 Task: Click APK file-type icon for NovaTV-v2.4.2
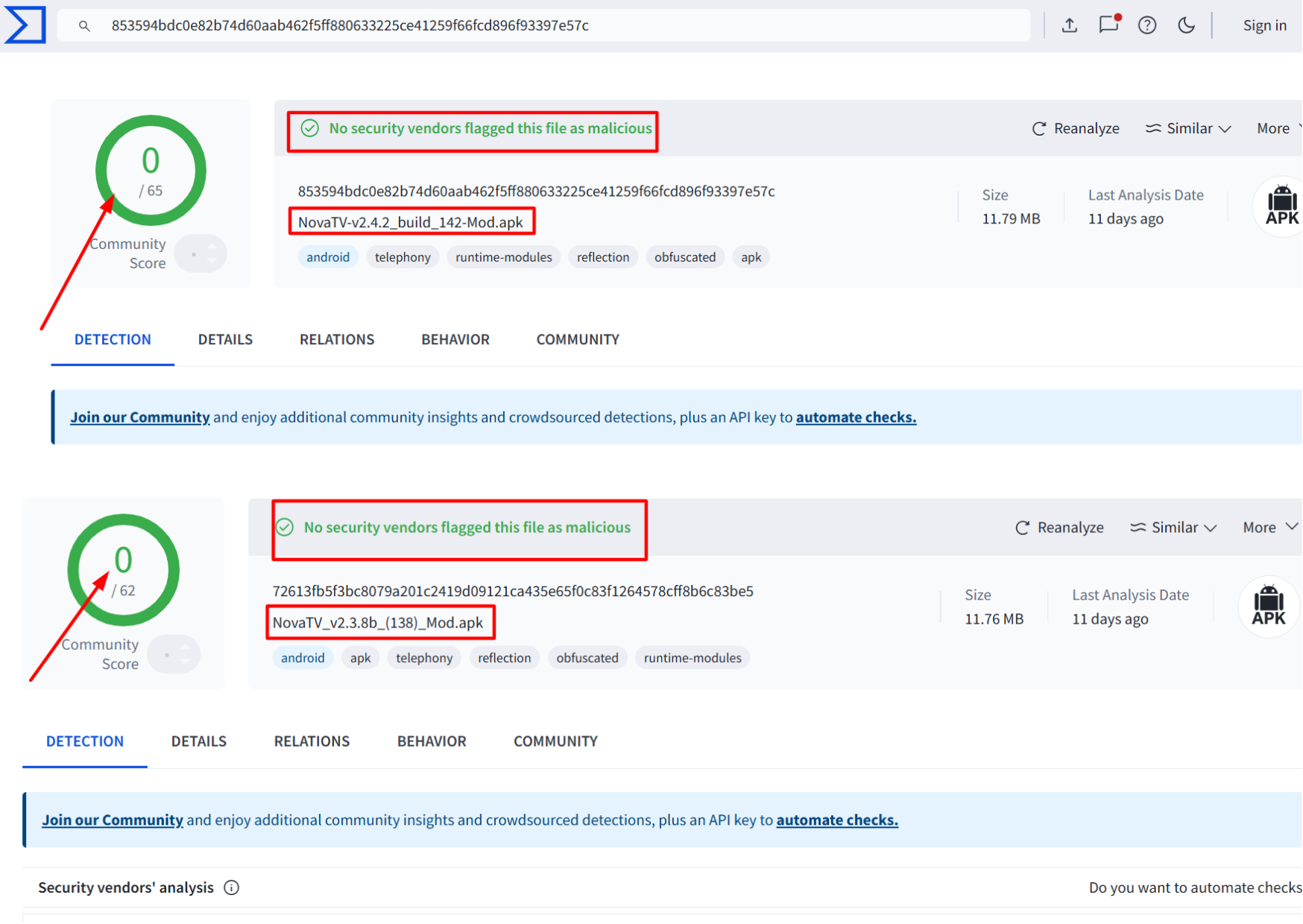pyautogui.click(x=1281, y=206)
